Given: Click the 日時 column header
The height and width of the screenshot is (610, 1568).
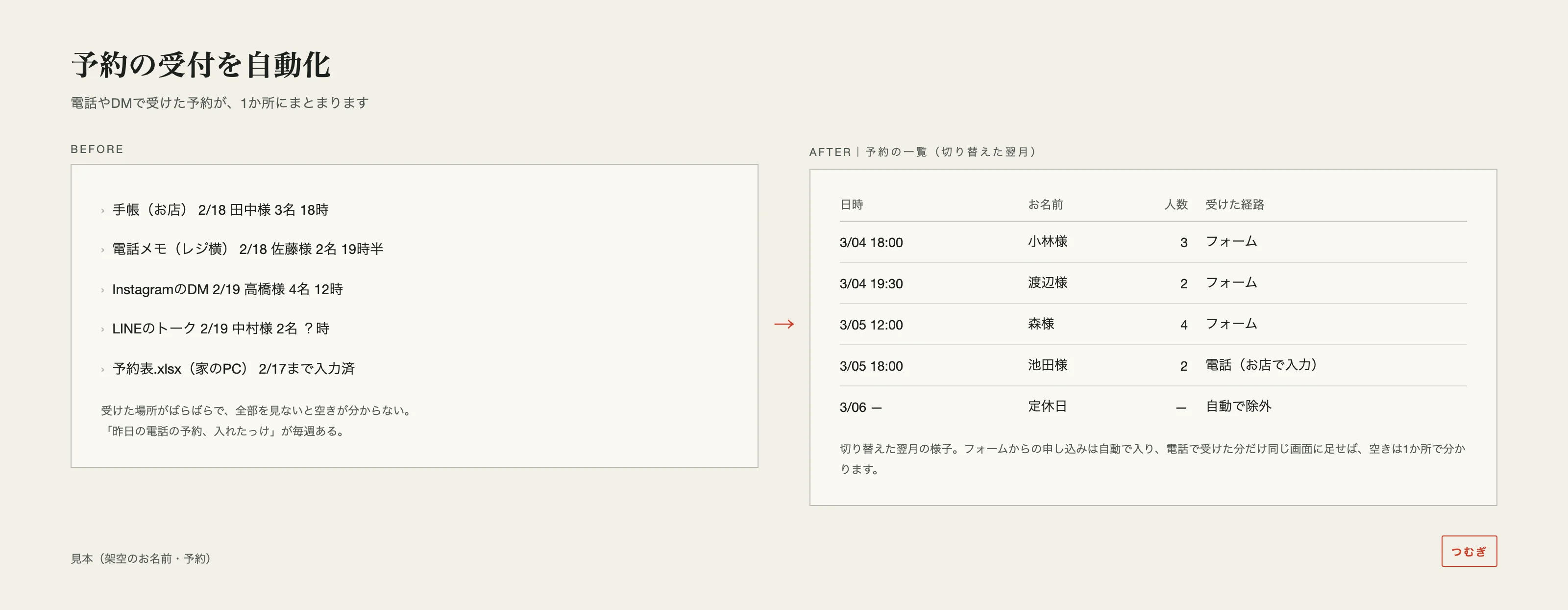Looking at the screenshot, I should (x=852, y=205).
